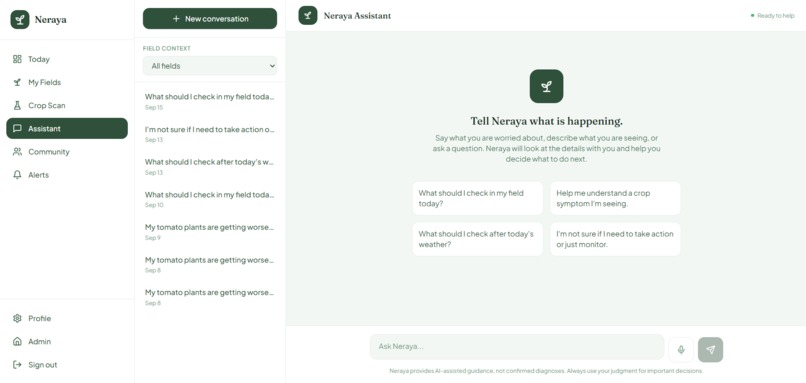This screenshot has height=383, width=806.
Task: Select the Assistant menu item
Action: coord(67,129)
